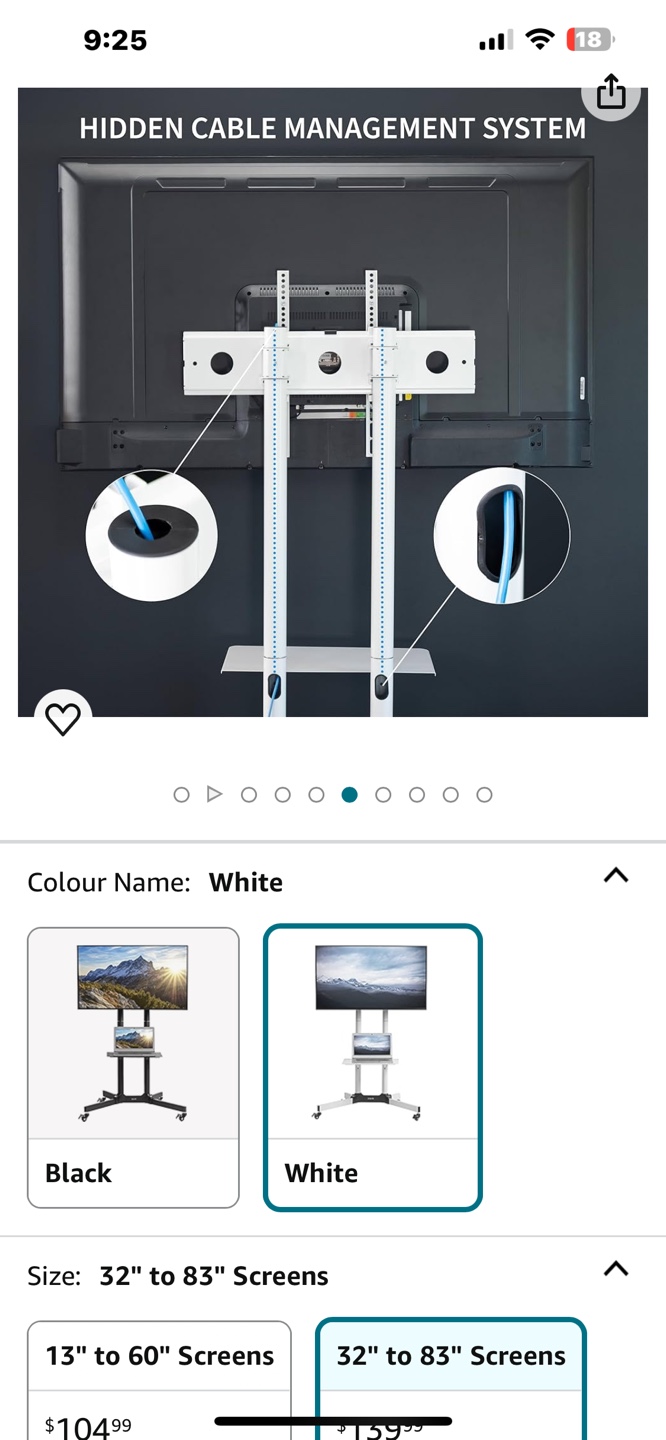This screenshot has width=666, height=1440.
Task: Jump to product video via play indicator
Action: 214,794
